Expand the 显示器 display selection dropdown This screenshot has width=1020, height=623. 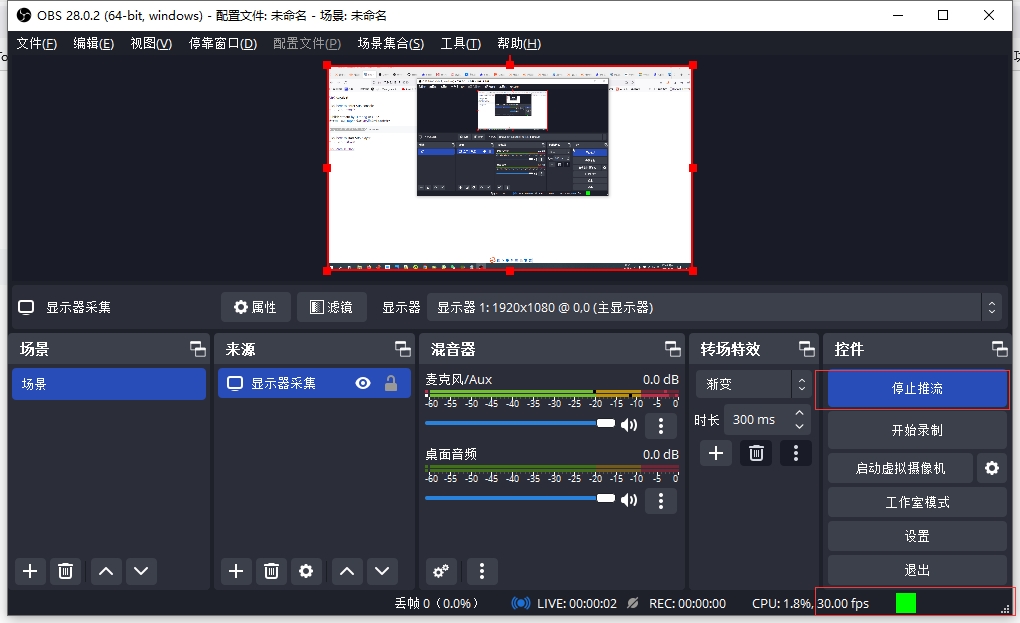[990, 307]
